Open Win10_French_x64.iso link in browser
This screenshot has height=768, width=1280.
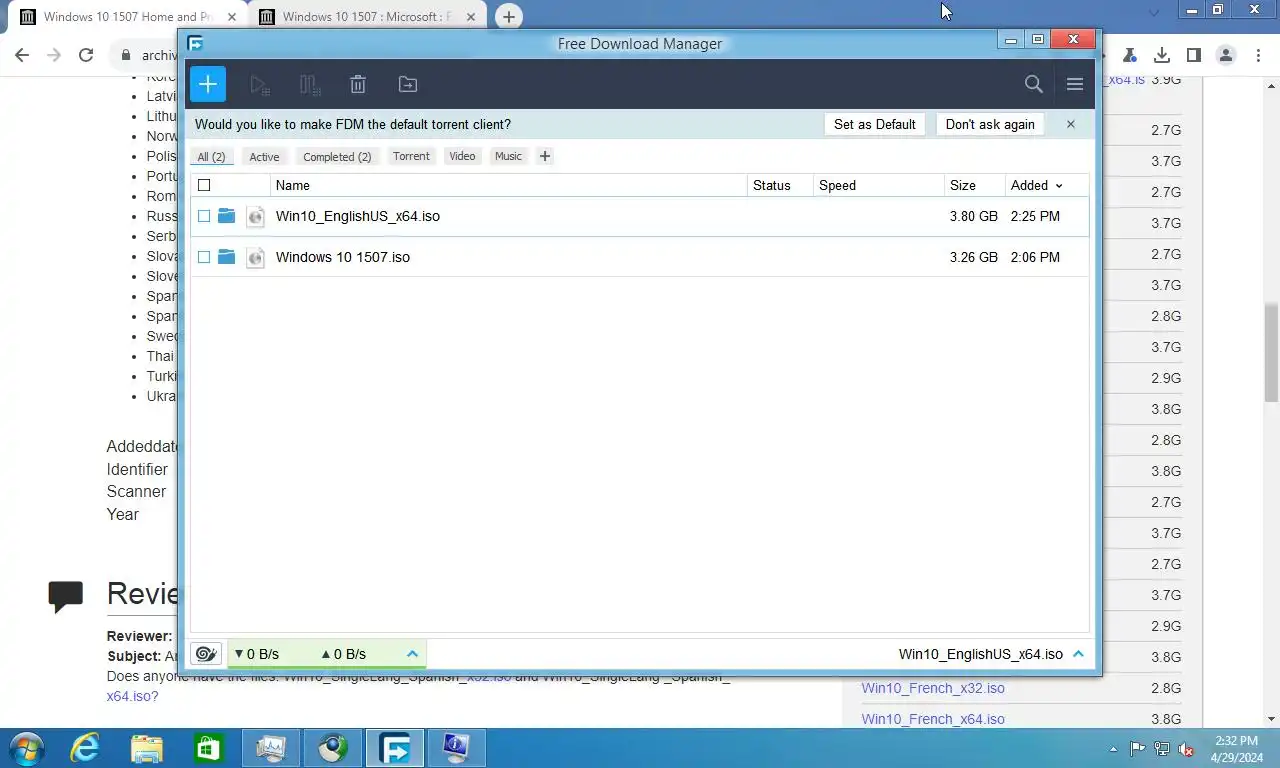pos(933,719)
